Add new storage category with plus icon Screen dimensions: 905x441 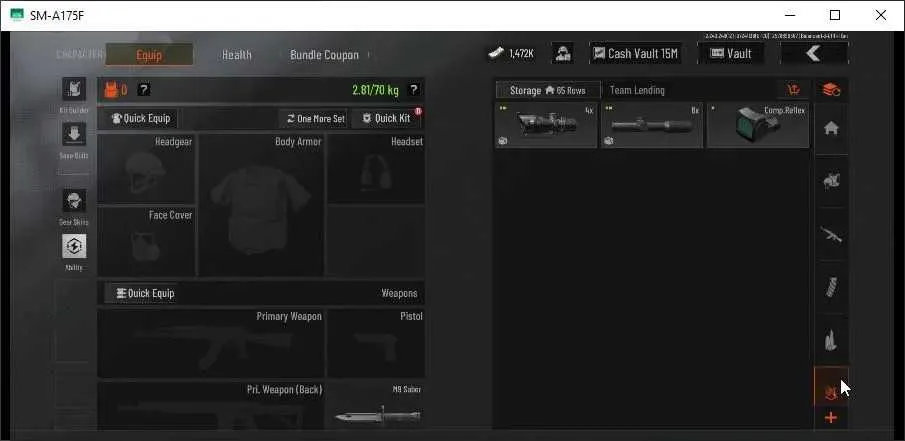(831, 418)
